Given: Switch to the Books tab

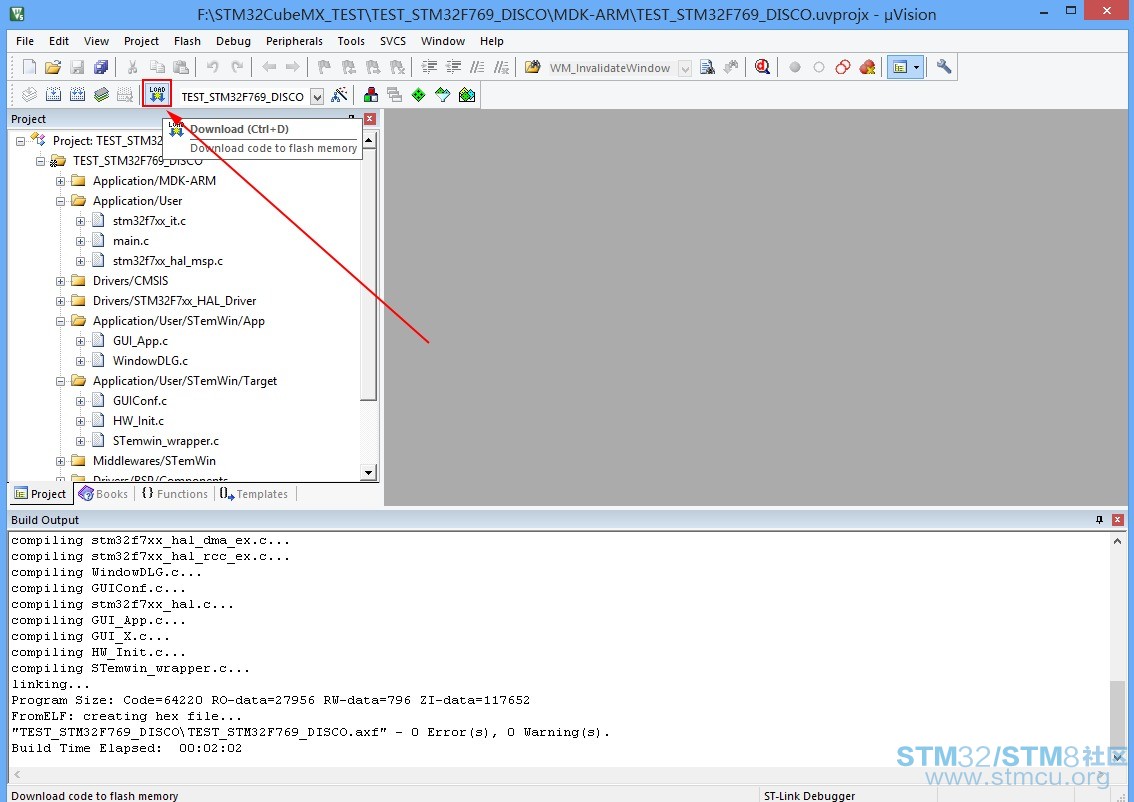Looking at the screenshot, I should [103, 494].
